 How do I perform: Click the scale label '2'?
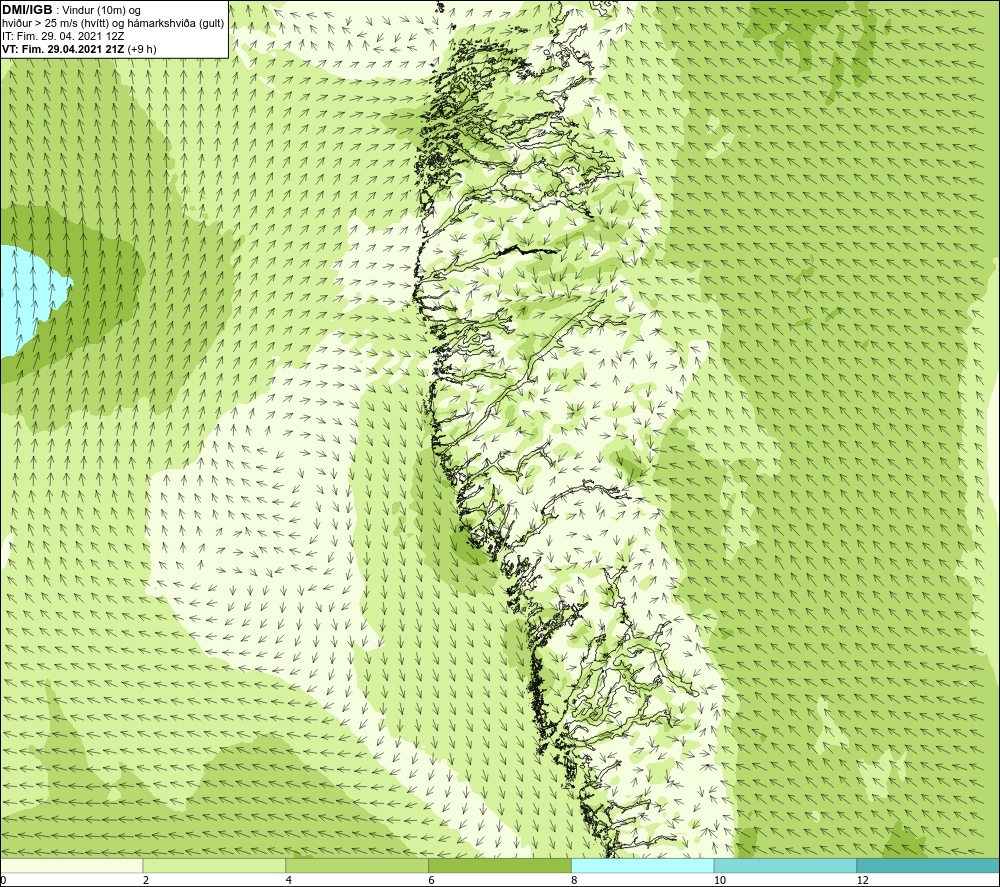click(146, 880)
